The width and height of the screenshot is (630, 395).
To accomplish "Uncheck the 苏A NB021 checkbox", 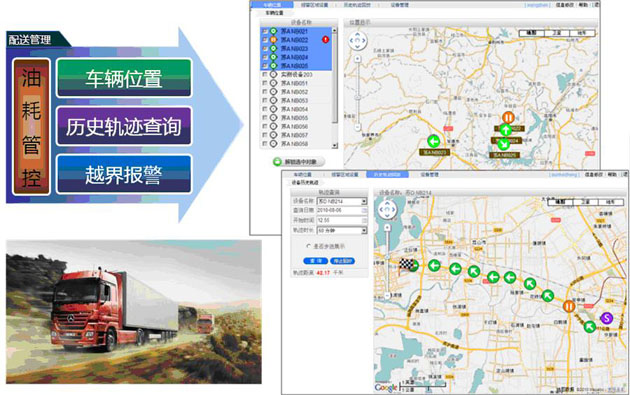I will tap(265, 31).
